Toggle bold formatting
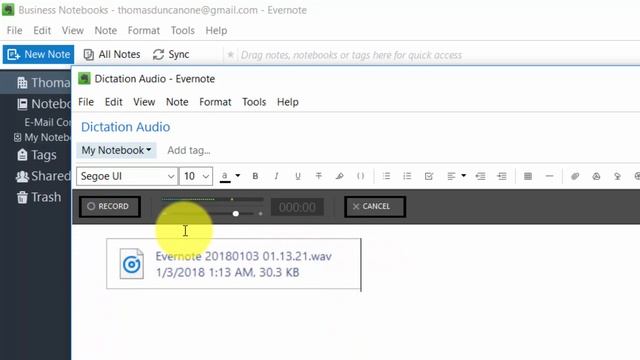 point(255,176)
